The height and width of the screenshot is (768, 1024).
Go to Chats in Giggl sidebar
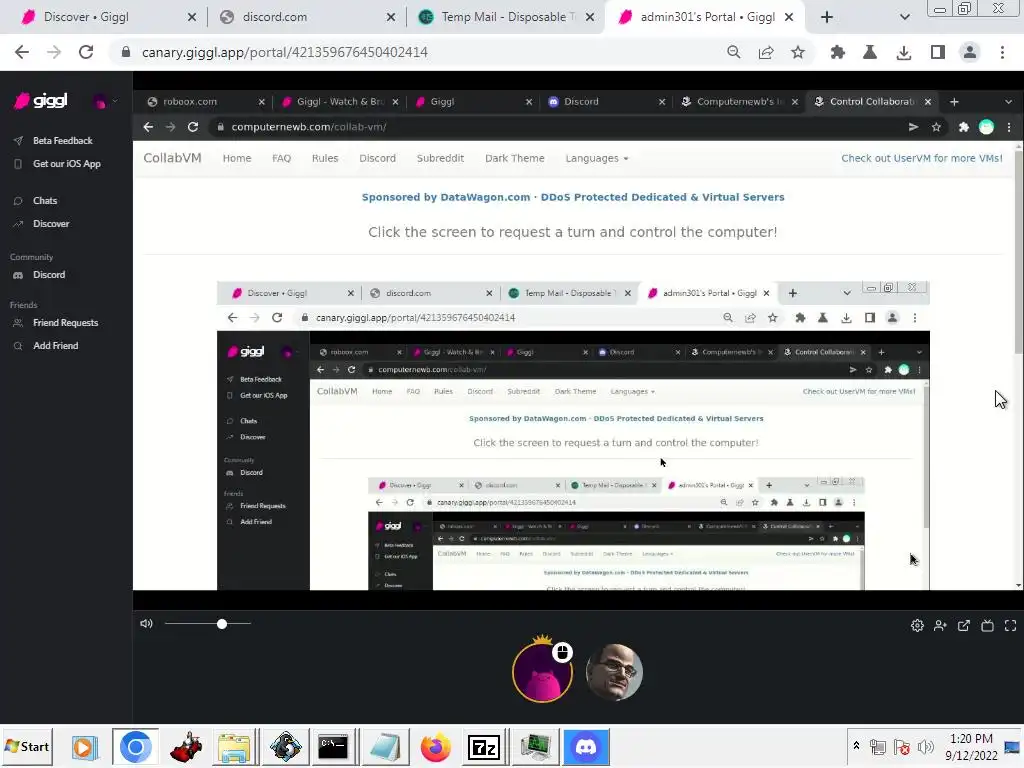(45, 200)
